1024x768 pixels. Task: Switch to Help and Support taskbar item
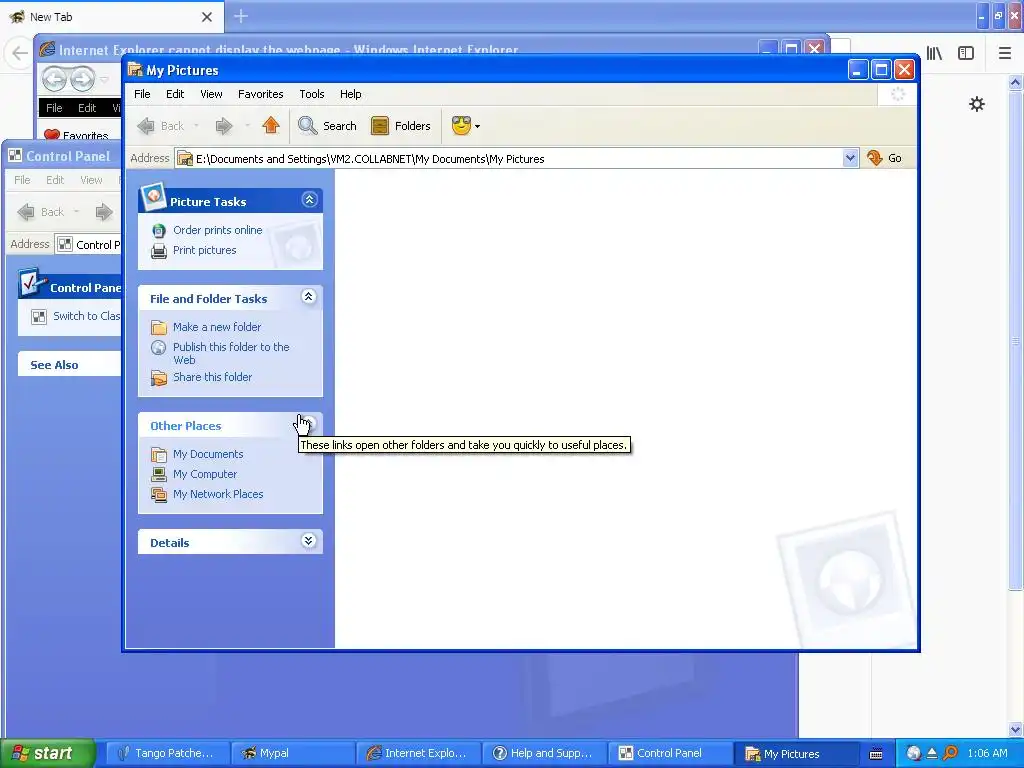coord(545,753)
